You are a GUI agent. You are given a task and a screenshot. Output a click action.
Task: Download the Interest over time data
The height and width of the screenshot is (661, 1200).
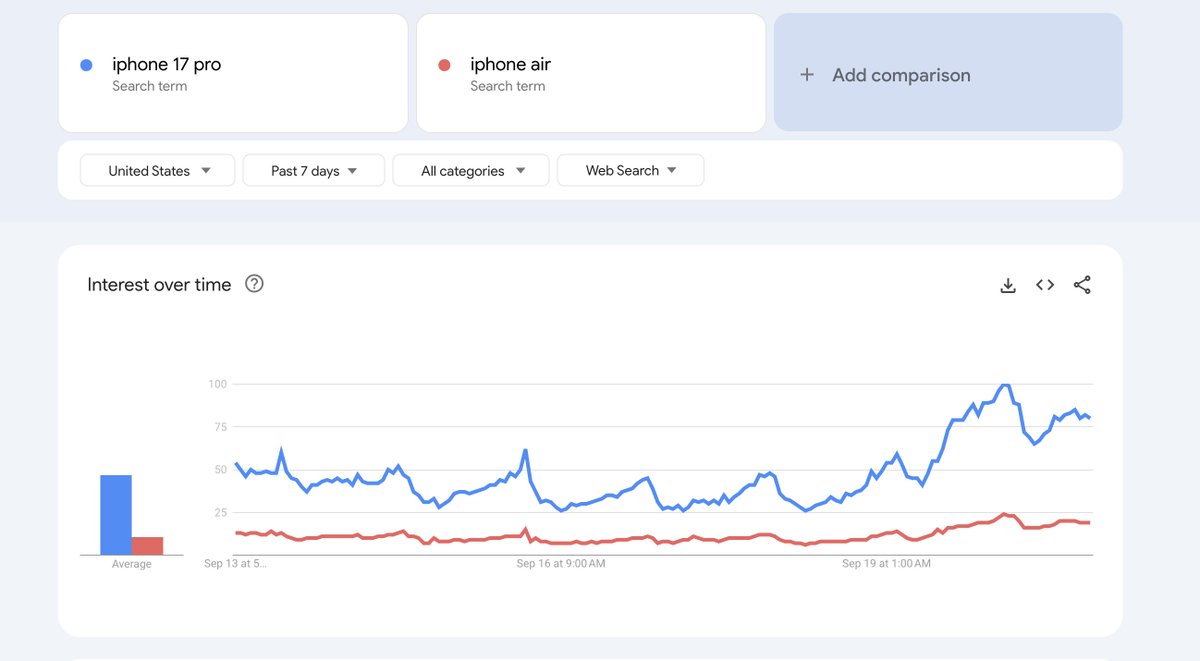[x=1008, y=285]
